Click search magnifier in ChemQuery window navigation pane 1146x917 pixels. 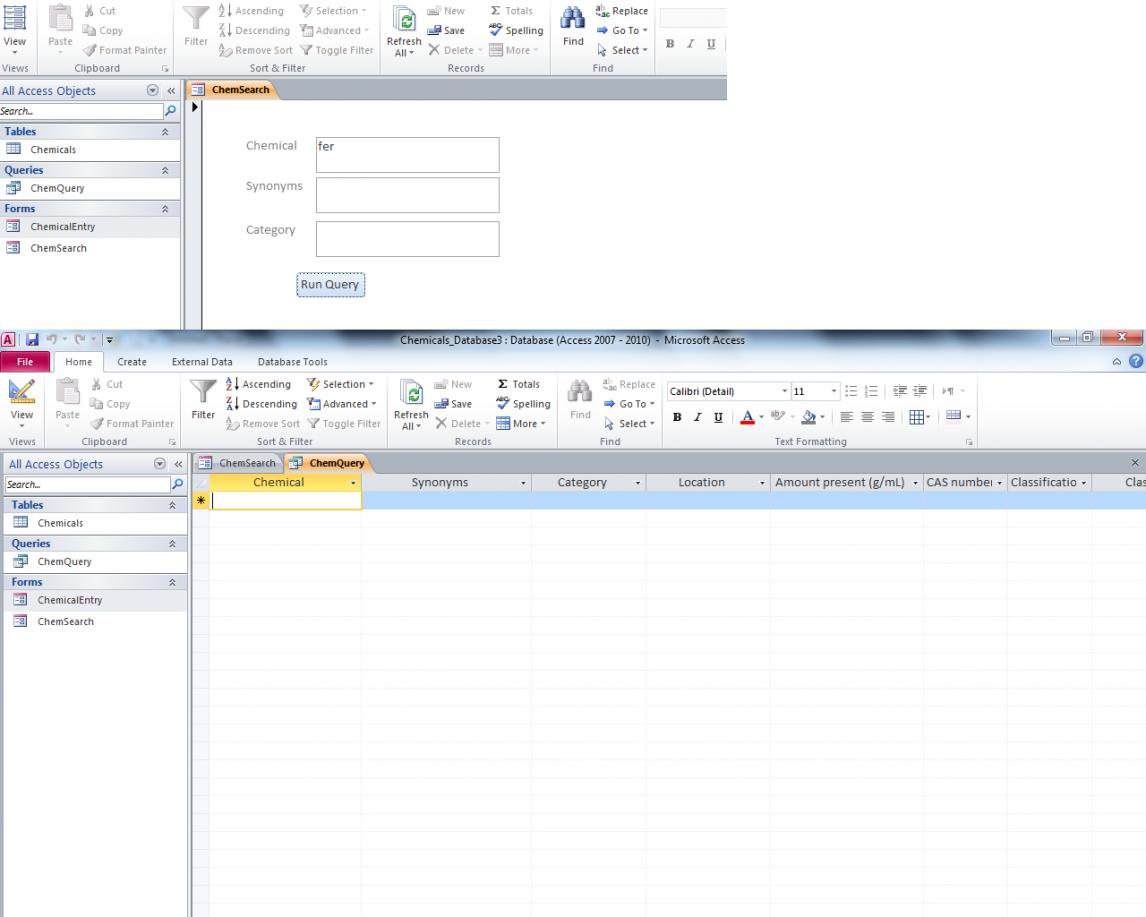pos(178,484)
